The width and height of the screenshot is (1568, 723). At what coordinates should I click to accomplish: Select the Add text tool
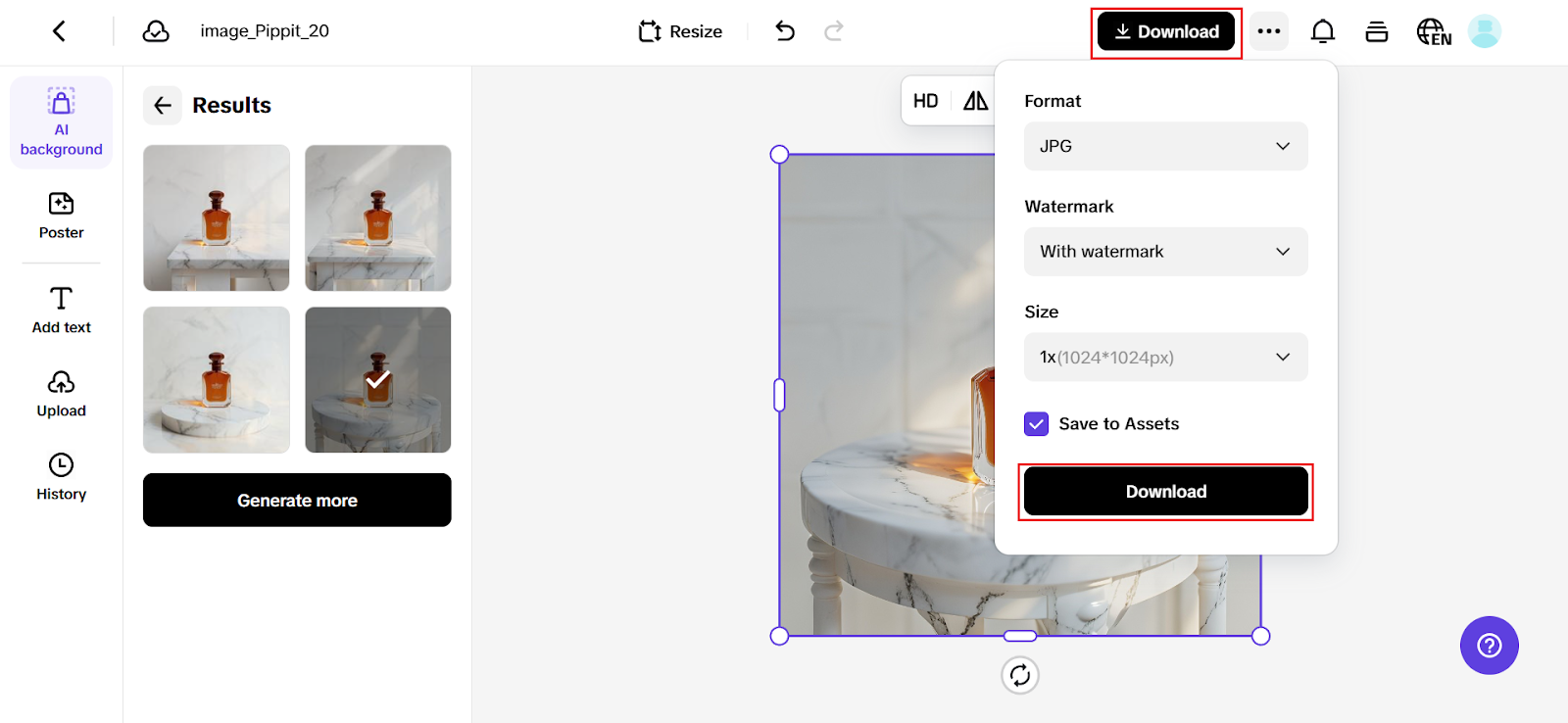tap(61, 311)
